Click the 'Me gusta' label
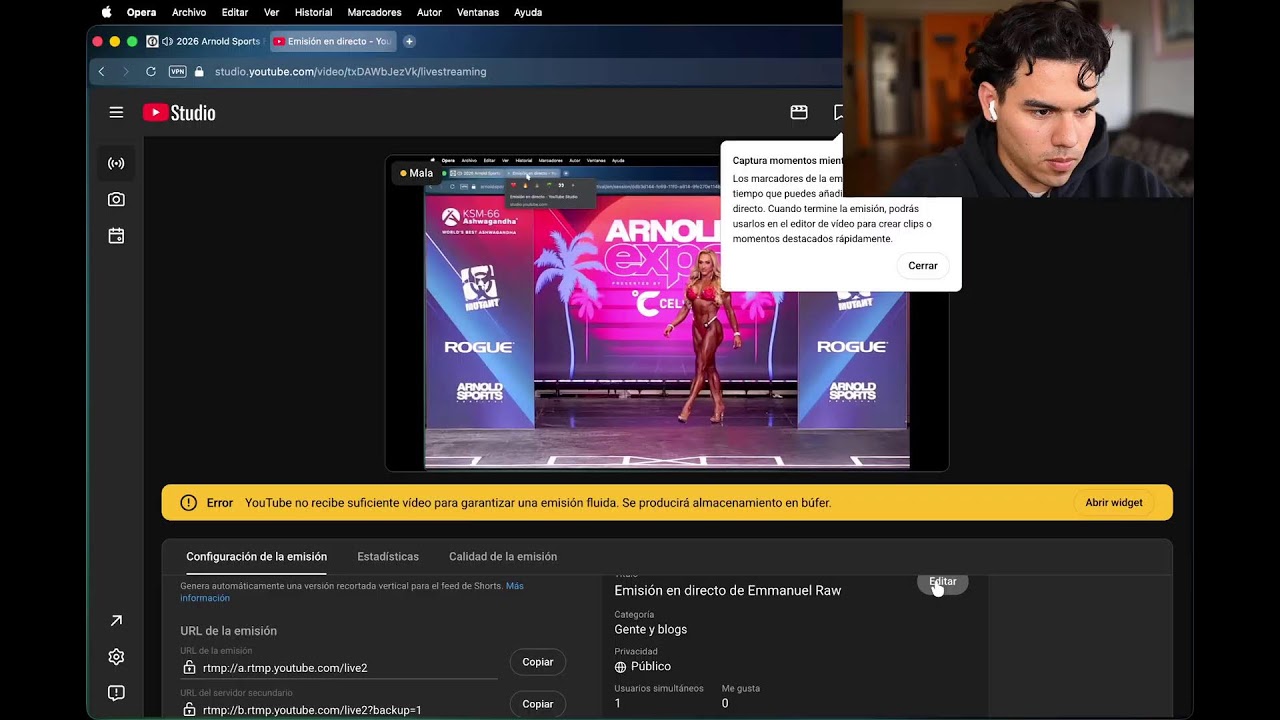 [x=741, y=689]
